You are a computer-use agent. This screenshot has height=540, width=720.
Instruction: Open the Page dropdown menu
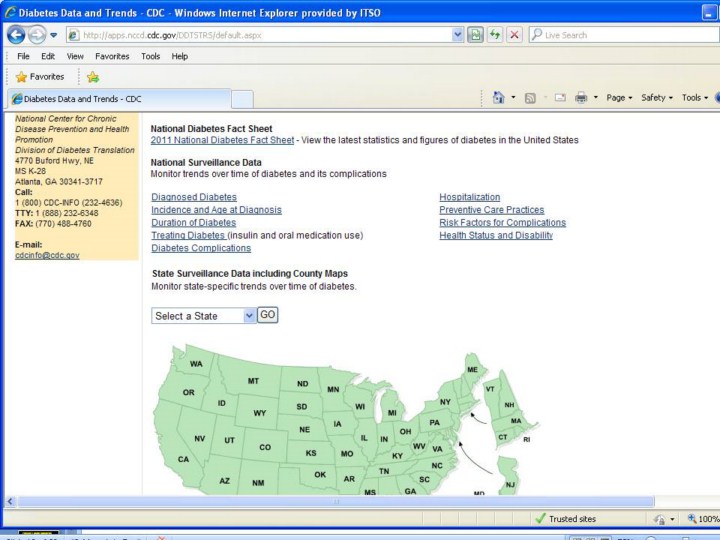click(619, 97)
